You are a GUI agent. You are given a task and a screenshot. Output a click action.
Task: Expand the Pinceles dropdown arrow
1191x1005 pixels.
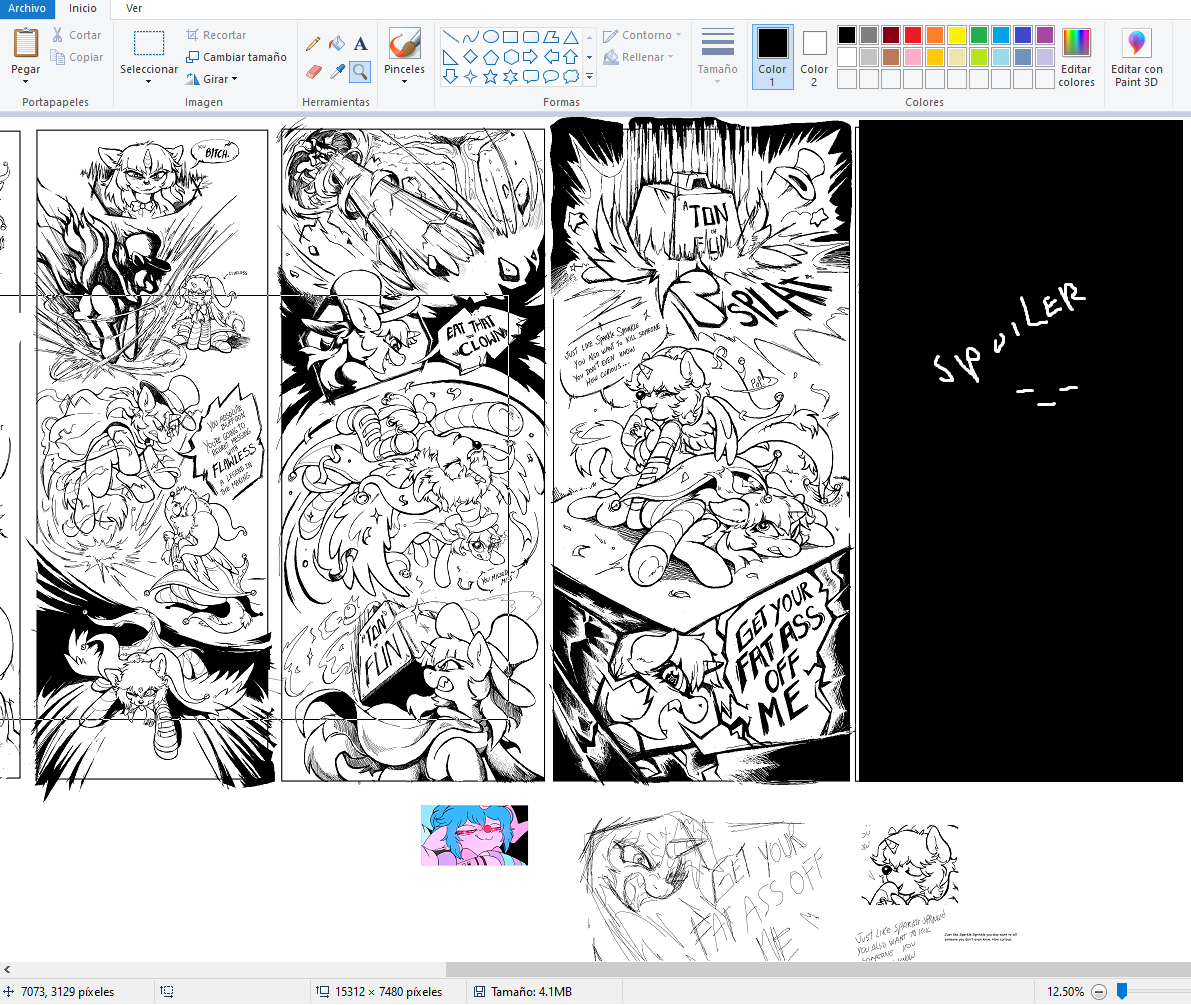405,81
